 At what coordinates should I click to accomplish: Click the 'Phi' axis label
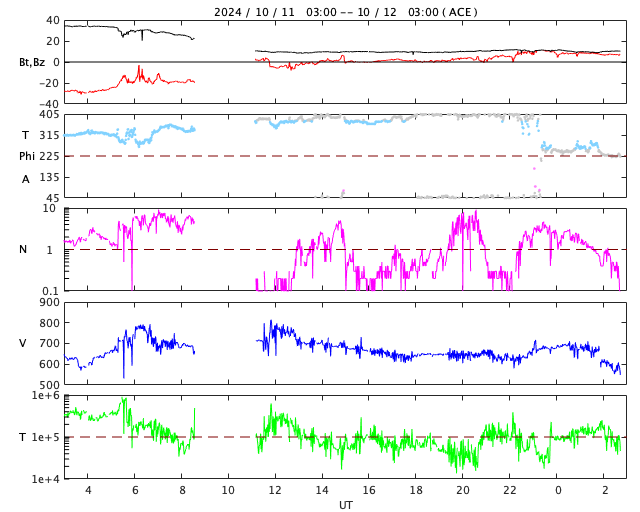coord(27,156)
